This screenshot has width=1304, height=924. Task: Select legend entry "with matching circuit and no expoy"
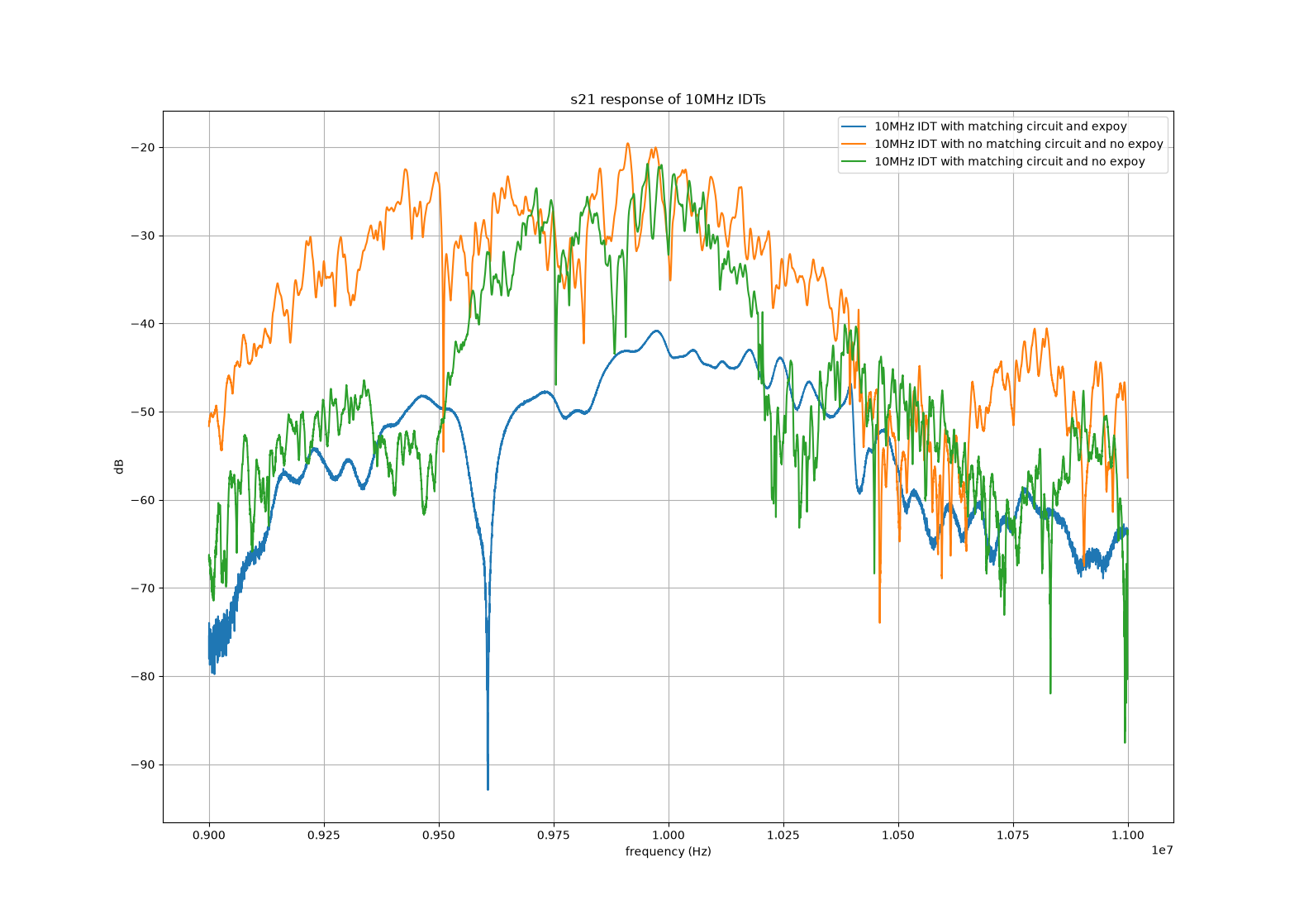pyautogui.click(x=1009, y=161)
